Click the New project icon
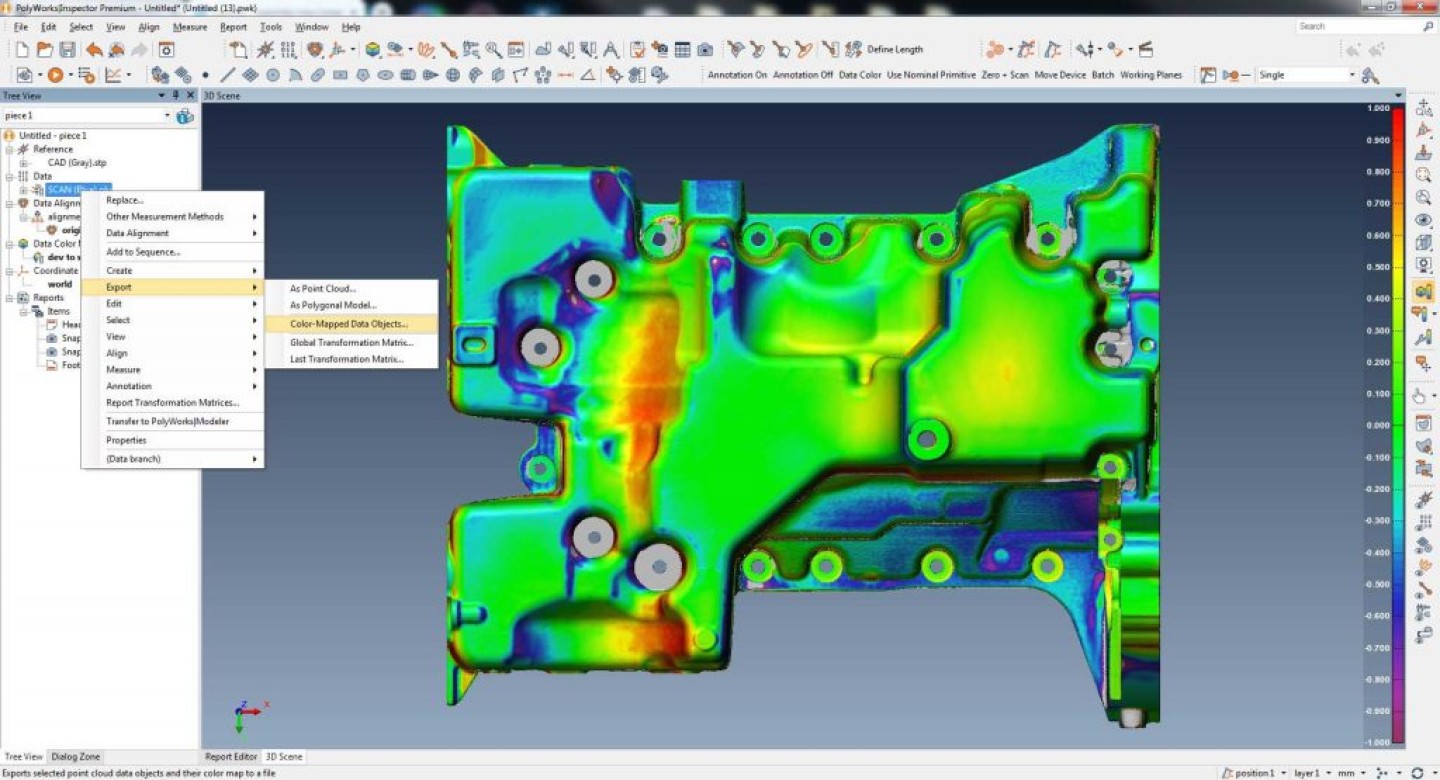 [x=22, y=49]
